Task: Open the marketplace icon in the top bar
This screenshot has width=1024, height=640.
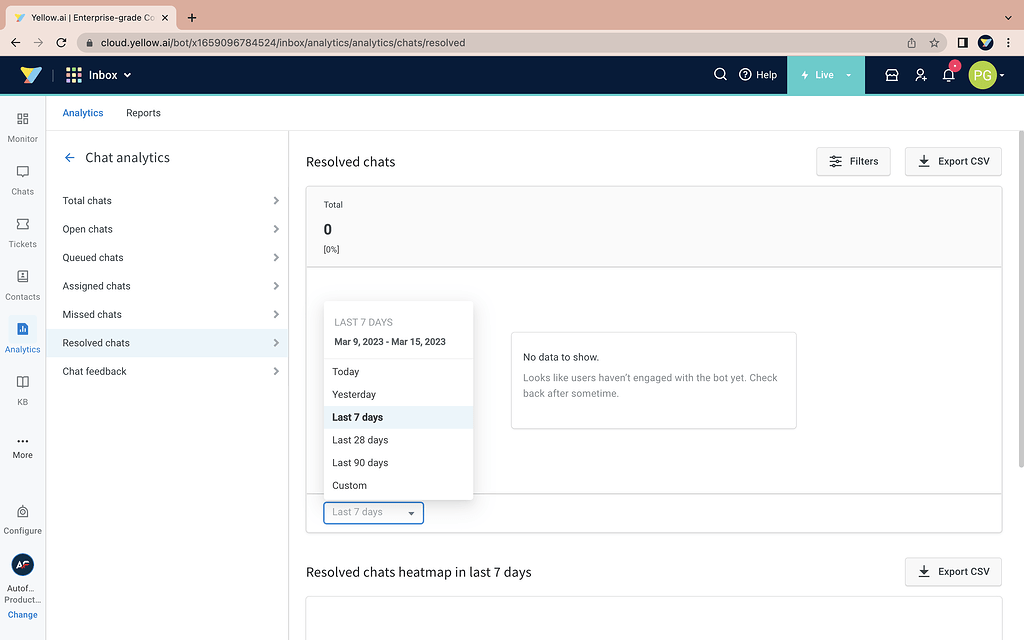Action: [x=891, y=74]
